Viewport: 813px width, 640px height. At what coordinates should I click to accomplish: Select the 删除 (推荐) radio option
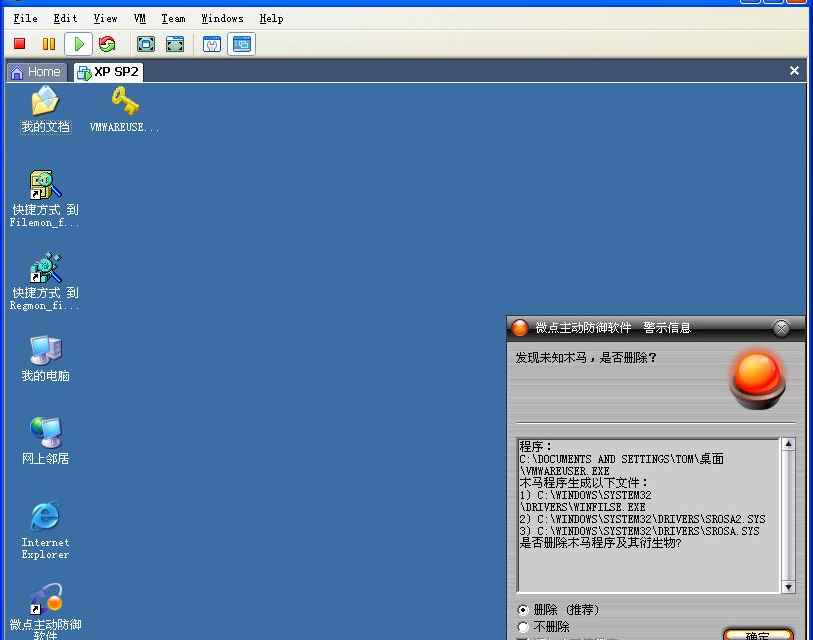tap(523, 610)
